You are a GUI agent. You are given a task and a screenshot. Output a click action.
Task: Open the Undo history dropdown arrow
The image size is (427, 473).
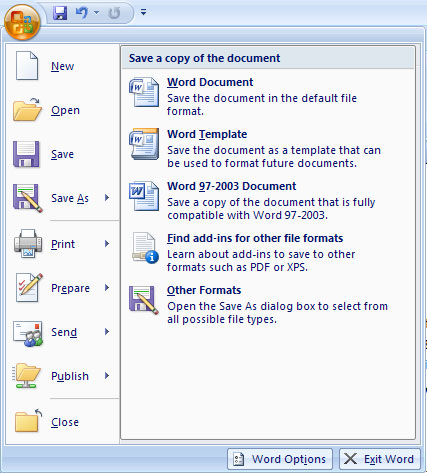pyautogui.click(x=96, y=13)
